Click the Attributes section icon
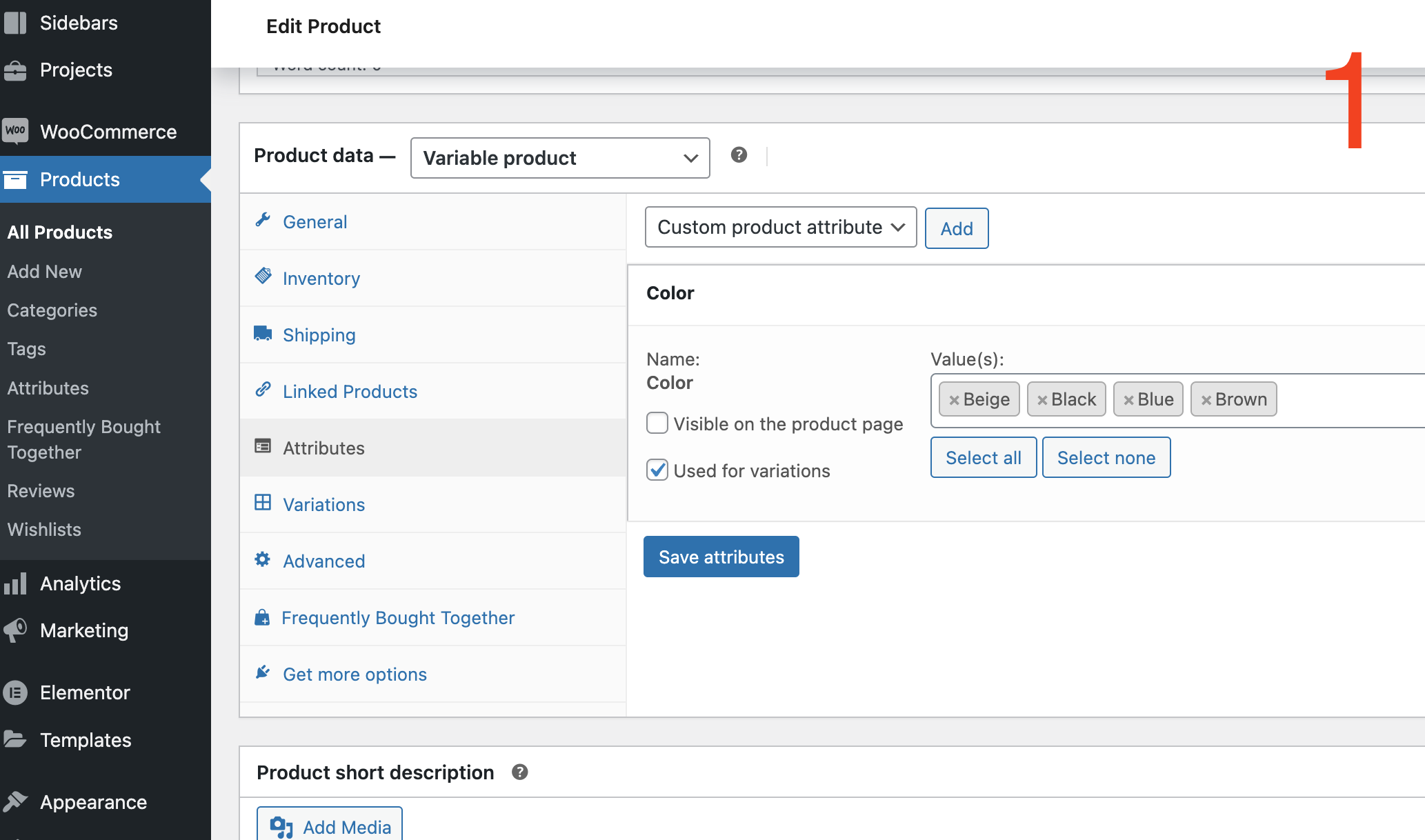Screen dimensions: 1425x840 point(263,447)
